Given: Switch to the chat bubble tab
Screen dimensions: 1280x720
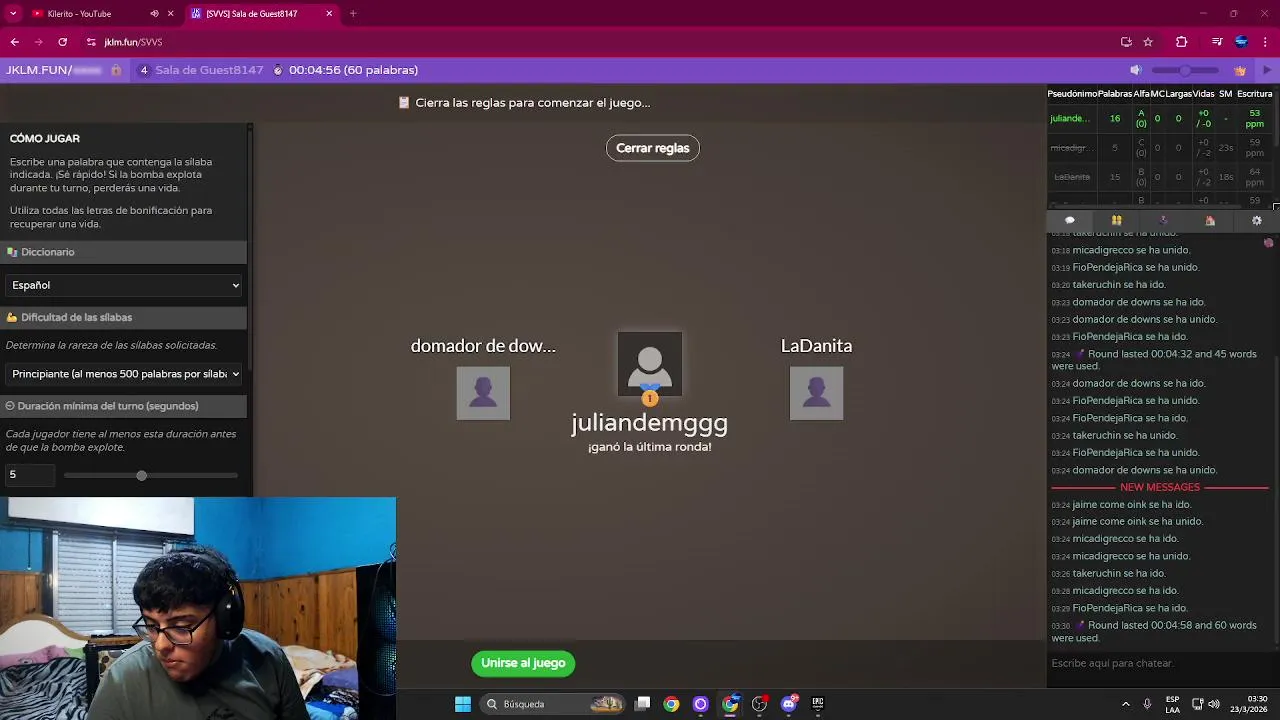Looking at the screenshot, I should (x=1069, y=220).
